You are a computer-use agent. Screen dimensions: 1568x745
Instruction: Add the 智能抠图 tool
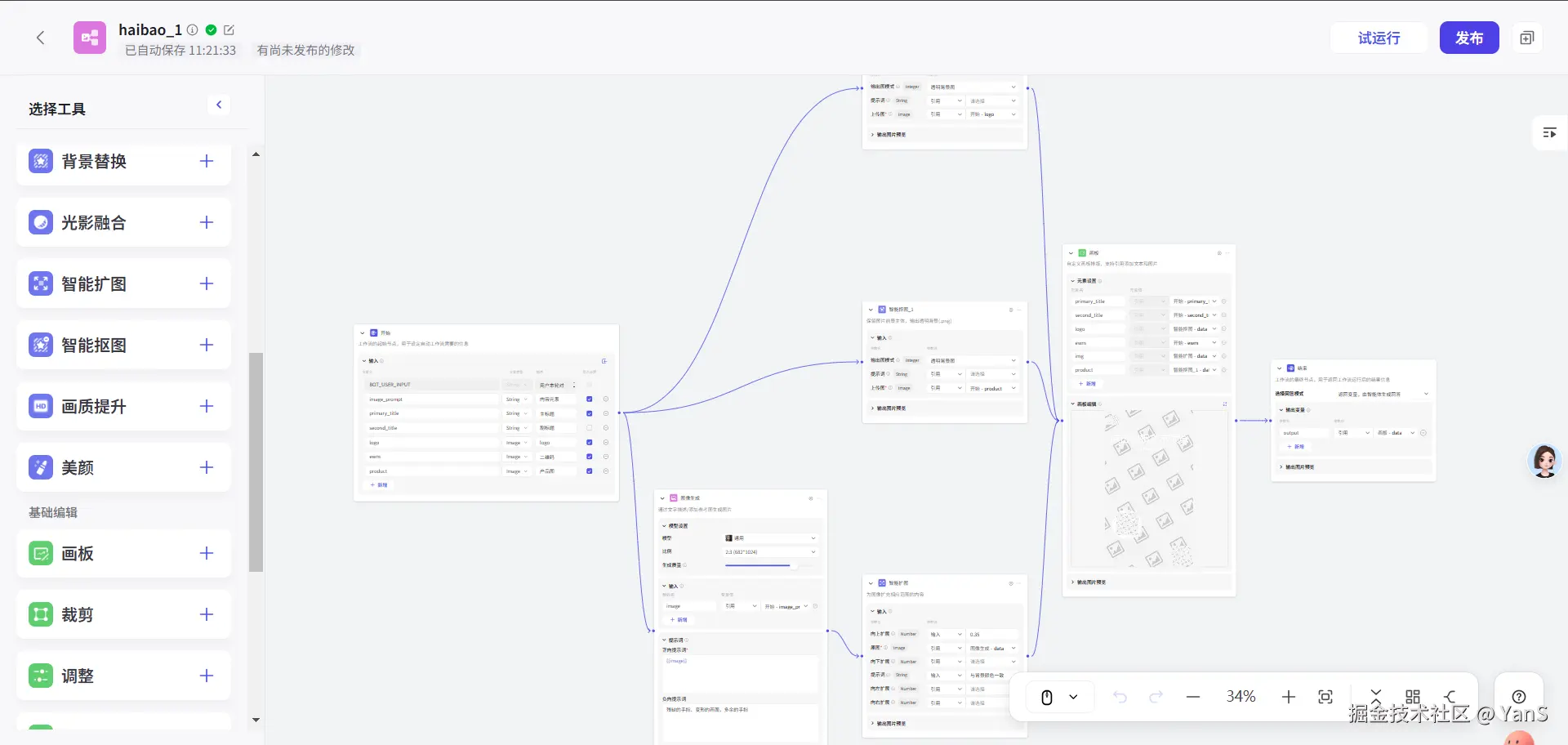click(x=207, y=345)
